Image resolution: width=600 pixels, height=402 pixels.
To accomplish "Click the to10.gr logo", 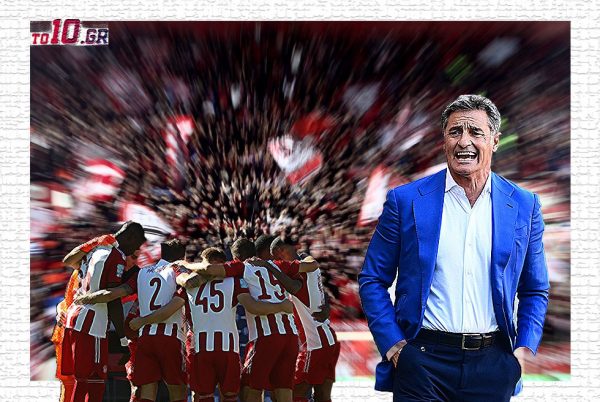I will (x=69, y=33).
